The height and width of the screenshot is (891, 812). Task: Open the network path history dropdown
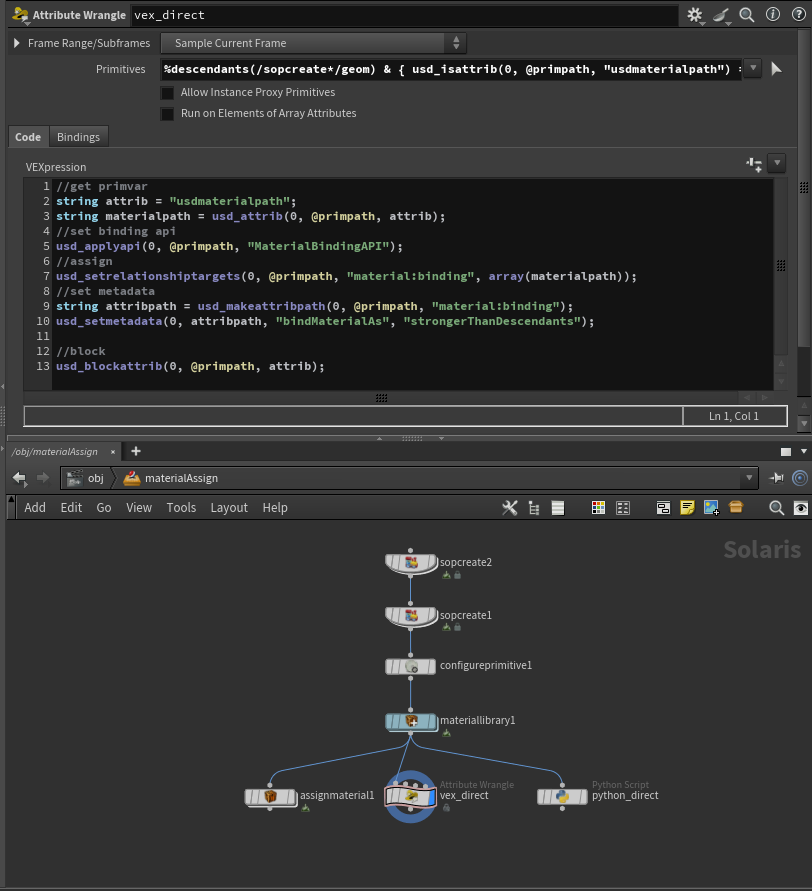pos(749,478)
